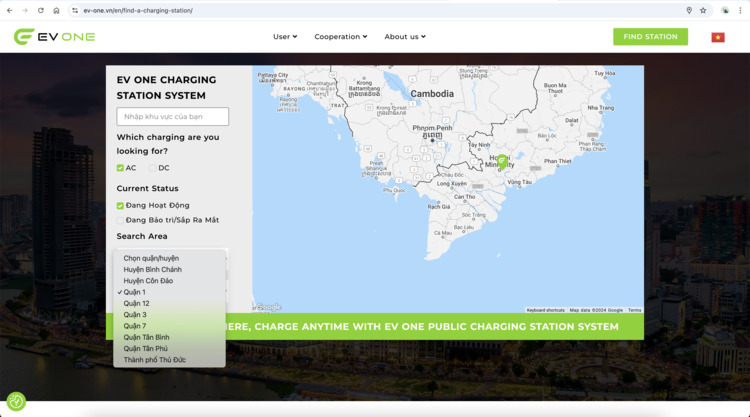Uncheck the Đang Hoạt Động status checkbox
The height and width of the screenshot is (417, 750).
[120, 206]
